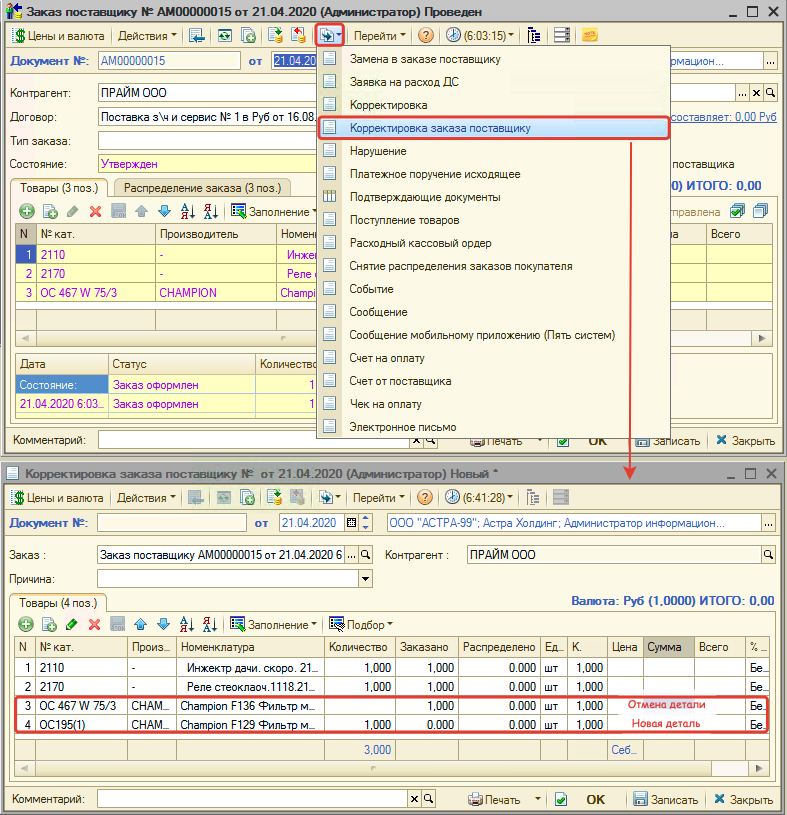This screenshot has width=787, height=815.
Task: Click copy row icon in bottom table toolbar
Action: (49, 624)
